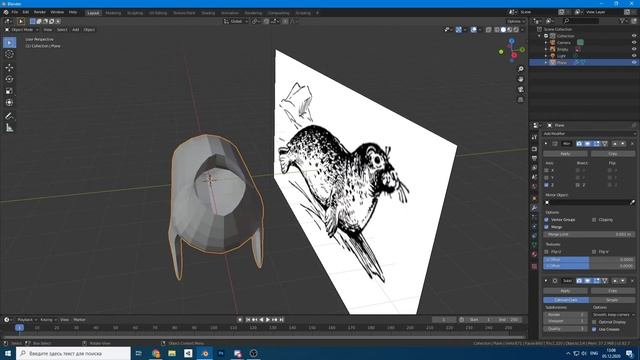Select the Cursor tool in toolbar

(x=9, y=54)
